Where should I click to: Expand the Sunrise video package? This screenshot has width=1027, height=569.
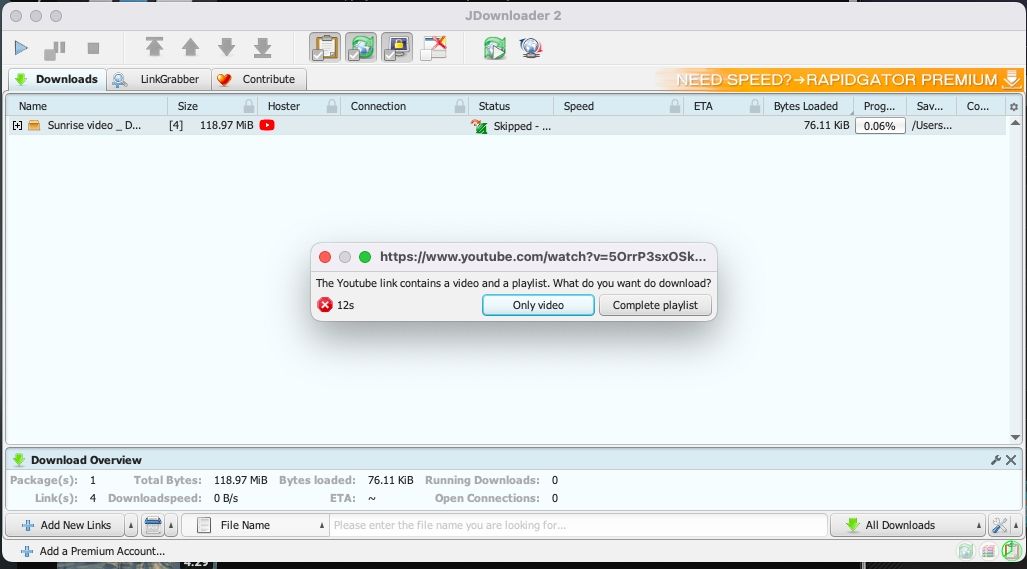(17, 125)
